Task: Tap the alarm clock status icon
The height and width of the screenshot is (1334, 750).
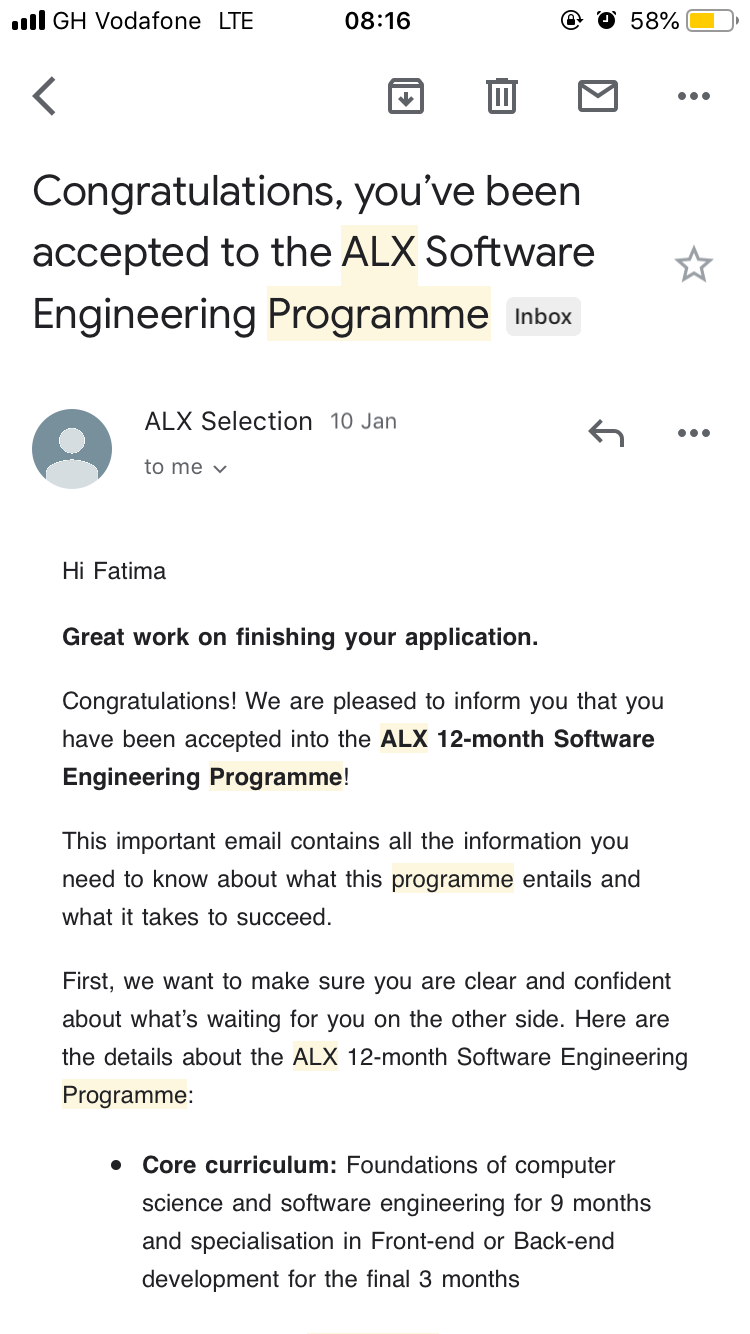Action: tap(606, 20)
